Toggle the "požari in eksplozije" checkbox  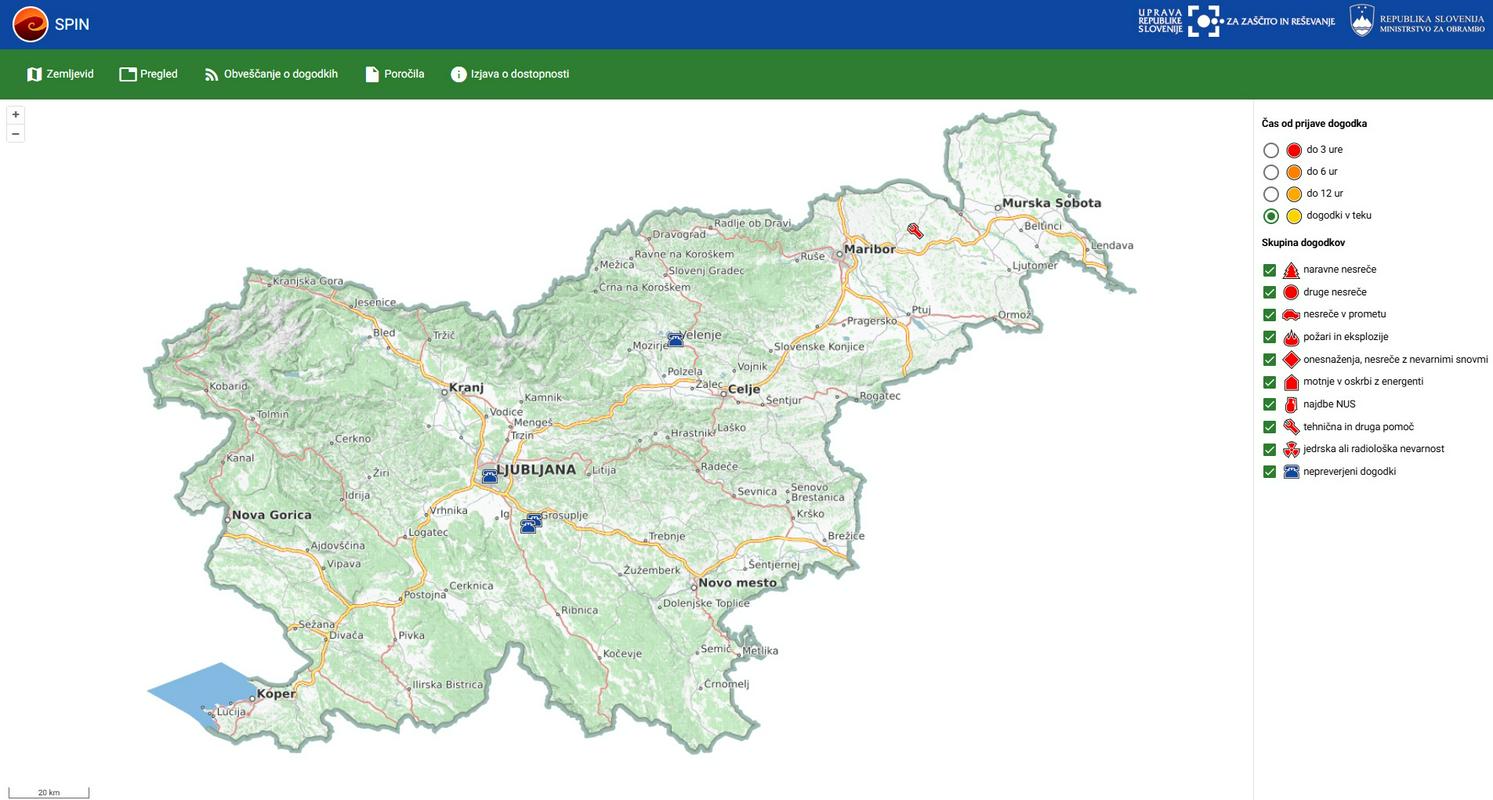click(1270, 337)
